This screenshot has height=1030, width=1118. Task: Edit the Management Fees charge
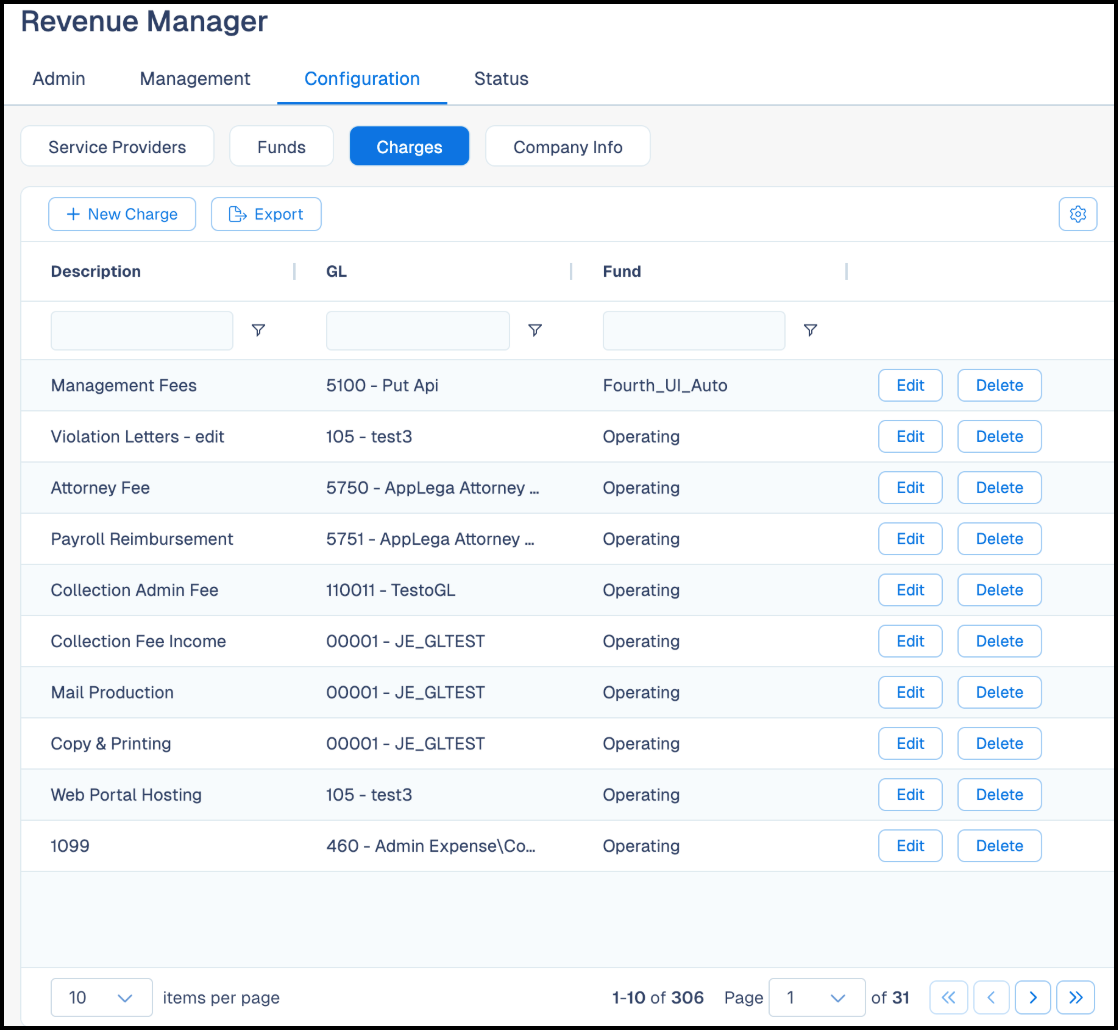[910, 385]
